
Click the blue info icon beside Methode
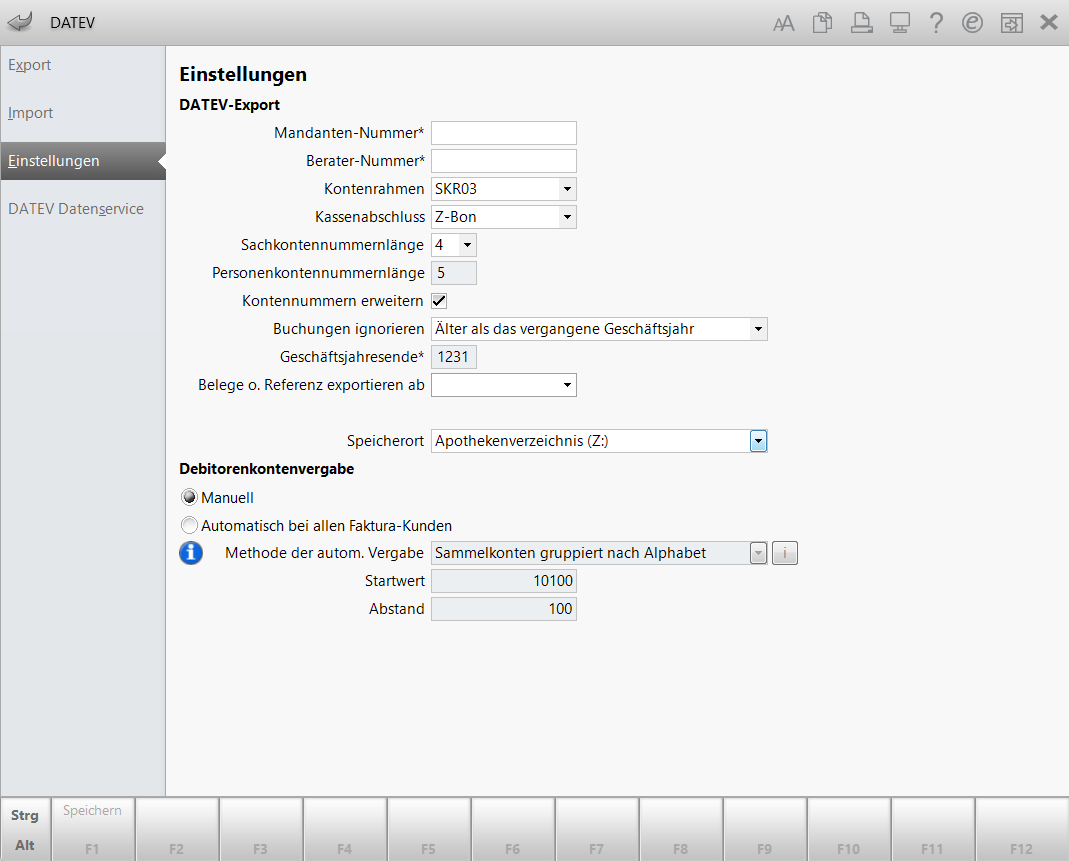[x=191, y=553]
